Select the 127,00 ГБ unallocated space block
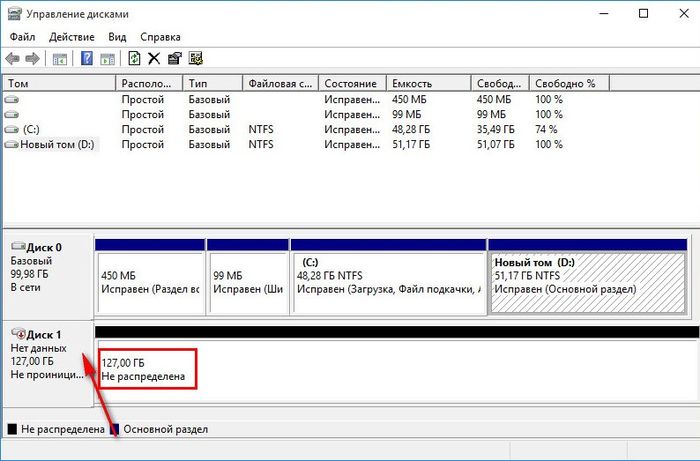The width and height of the screenshot is (700, 461). 396,365
